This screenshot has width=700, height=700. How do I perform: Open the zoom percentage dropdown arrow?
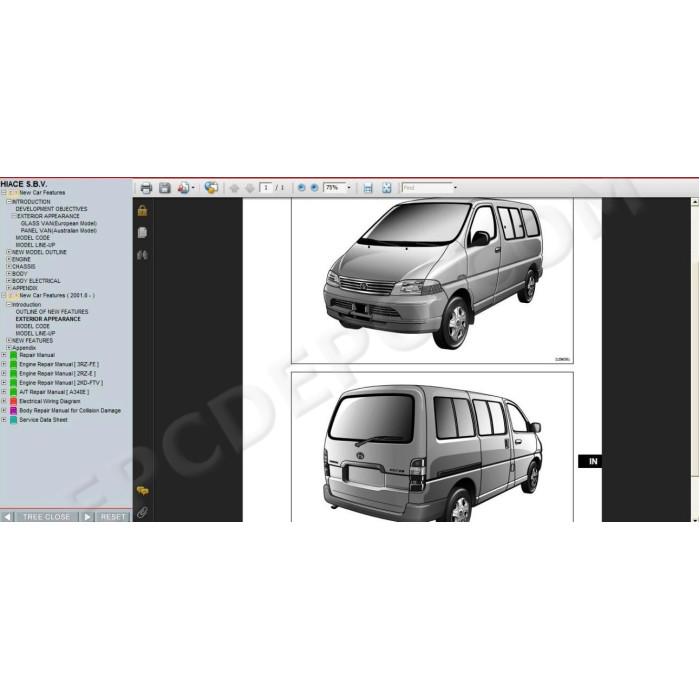coord(349,188)
